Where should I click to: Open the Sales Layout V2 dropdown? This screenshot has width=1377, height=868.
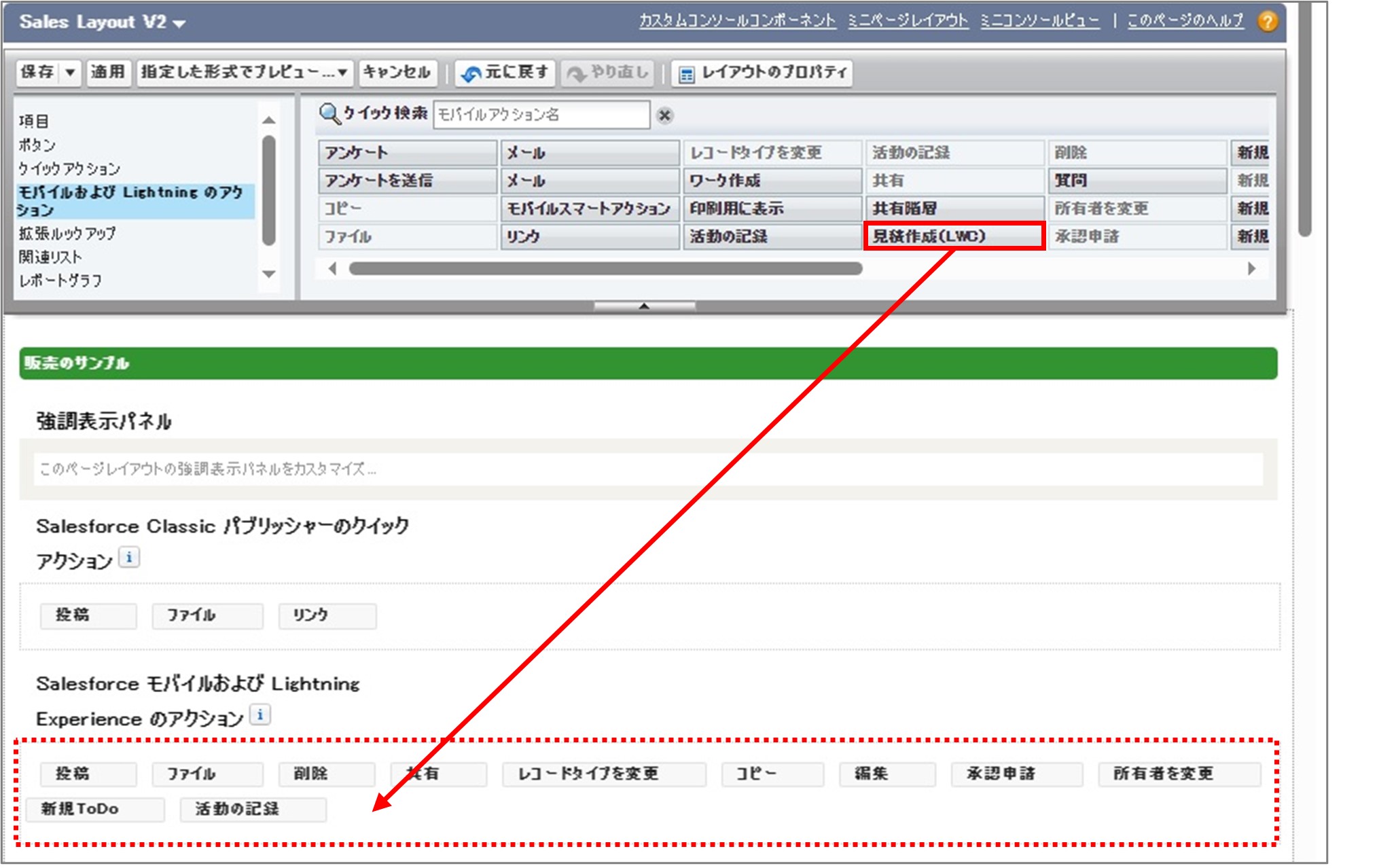[x=179, y=24]
